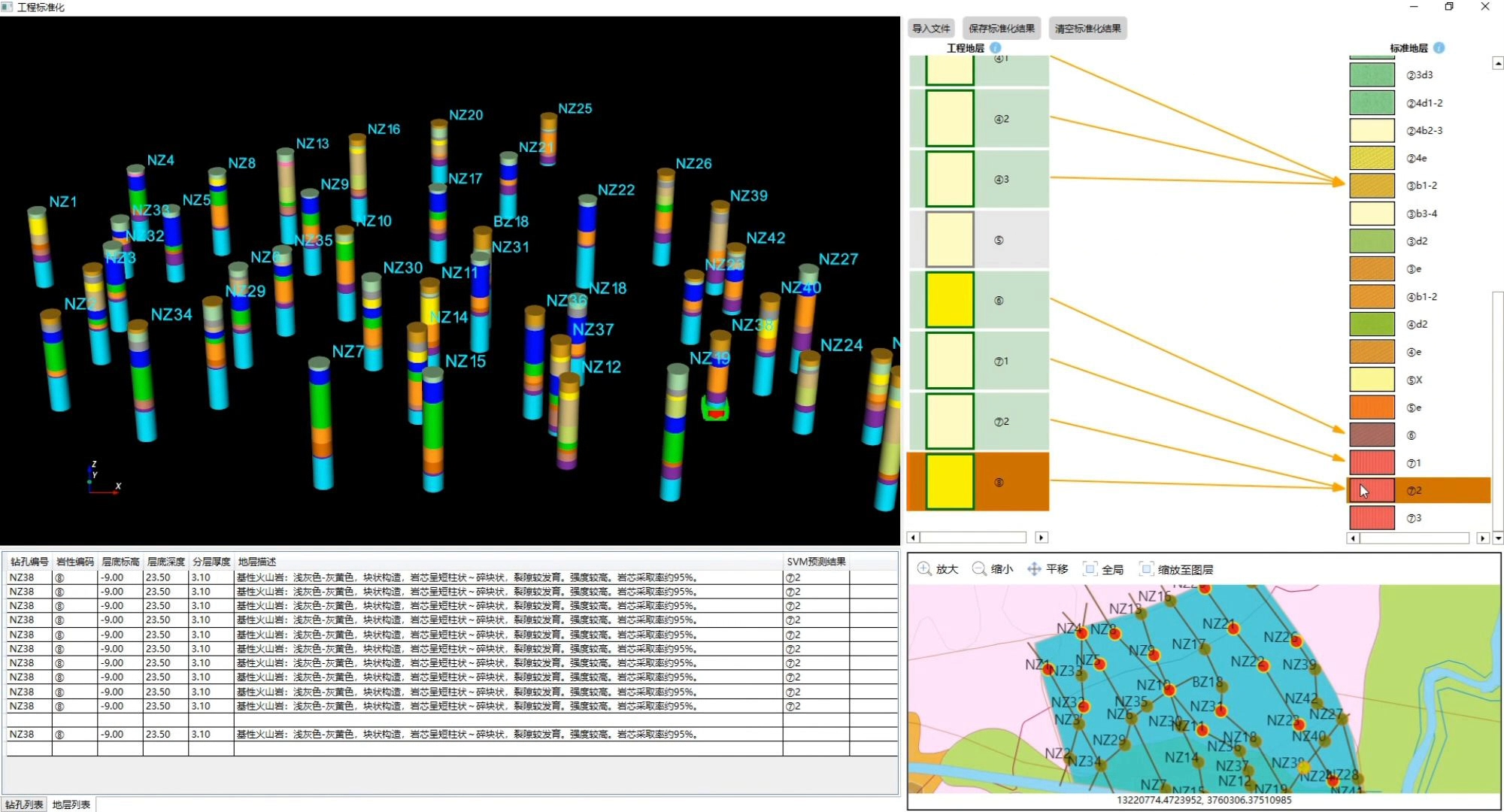Click the 地层描述 column header
The height and width of the screenshot is (812, 1504).
pos(257,562)
